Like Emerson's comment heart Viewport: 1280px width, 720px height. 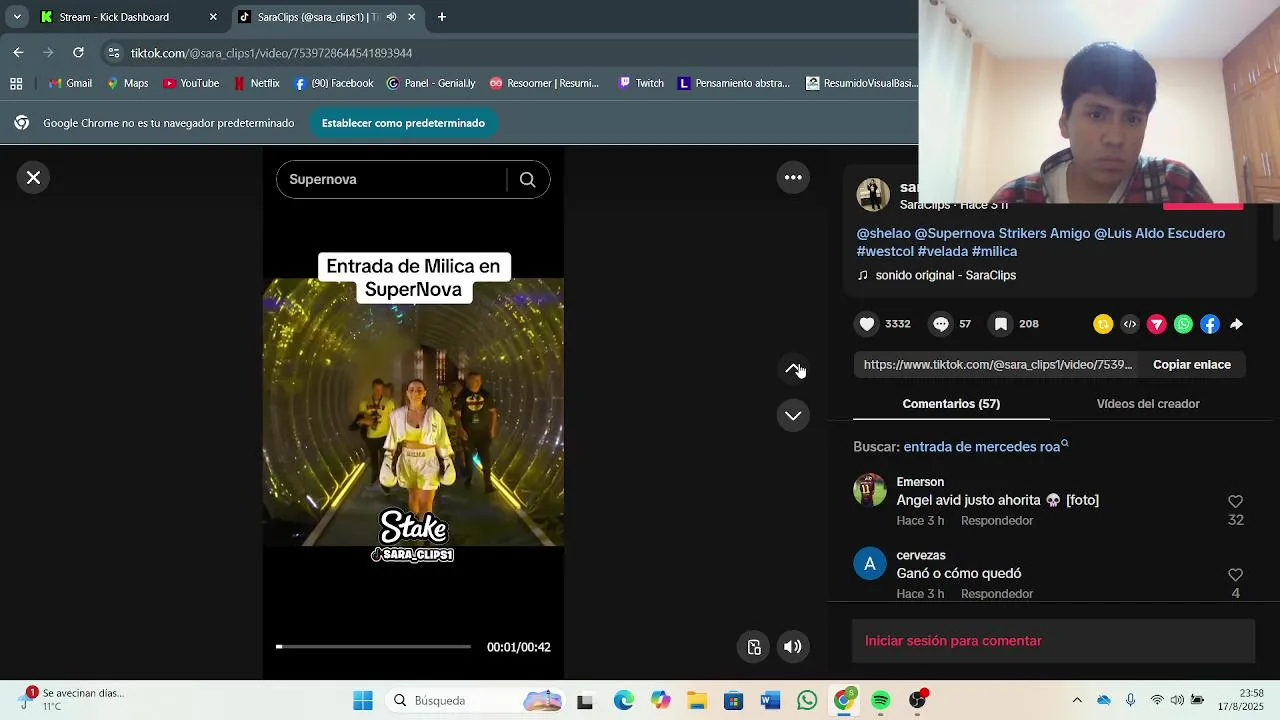click(x=1235, y=502)
